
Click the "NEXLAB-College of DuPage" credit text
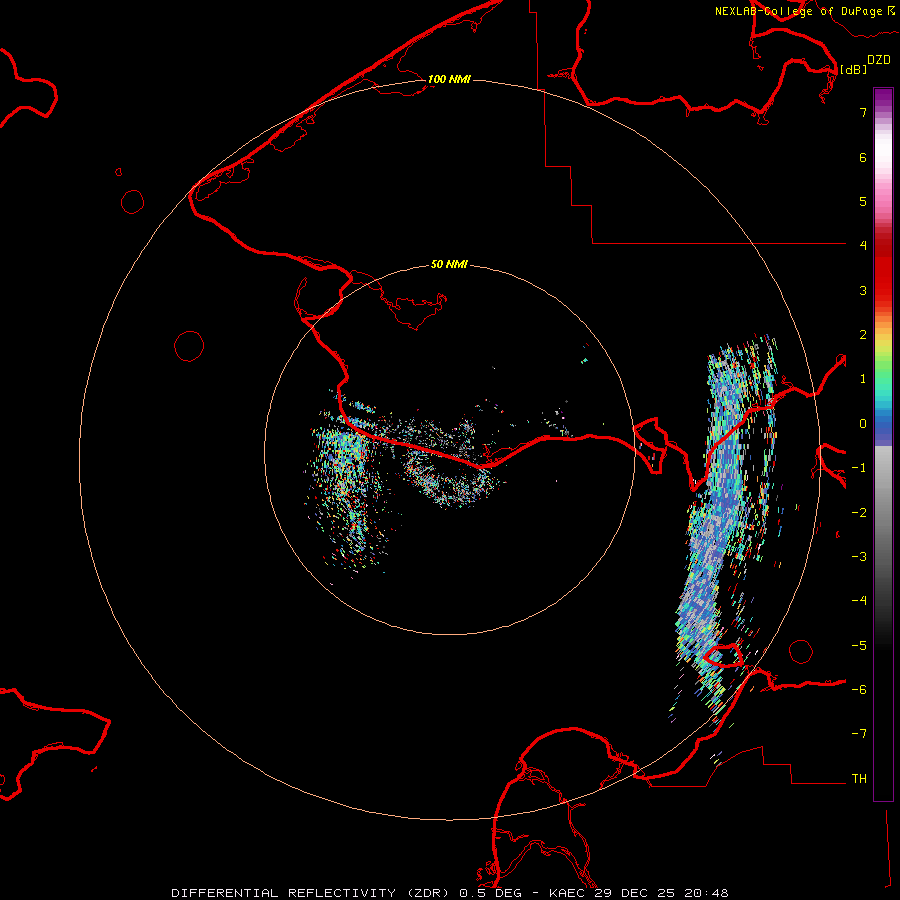[x=798, y=11]
